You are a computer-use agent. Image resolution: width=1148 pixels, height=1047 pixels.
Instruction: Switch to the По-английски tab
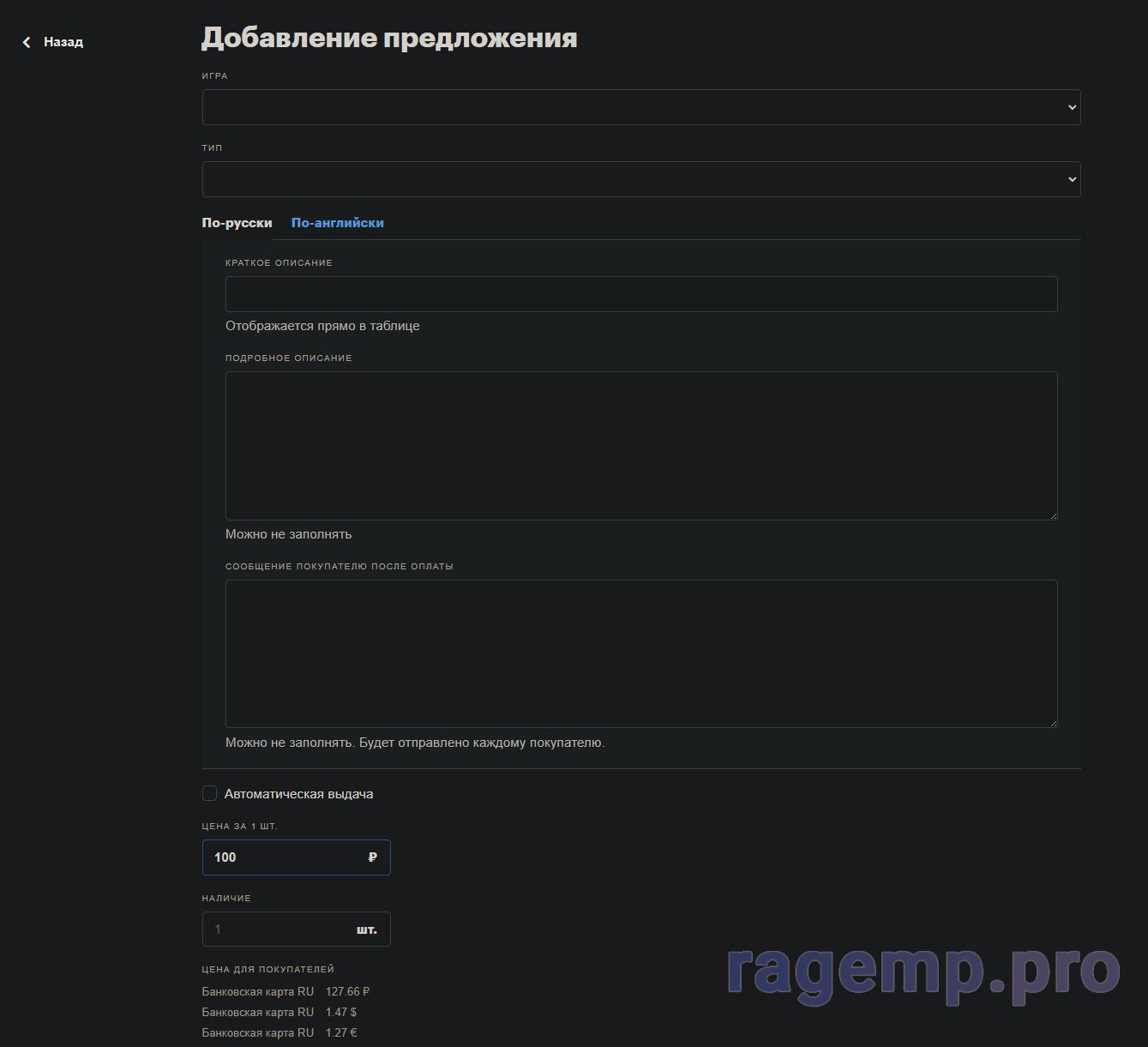(x=338, y=223)
